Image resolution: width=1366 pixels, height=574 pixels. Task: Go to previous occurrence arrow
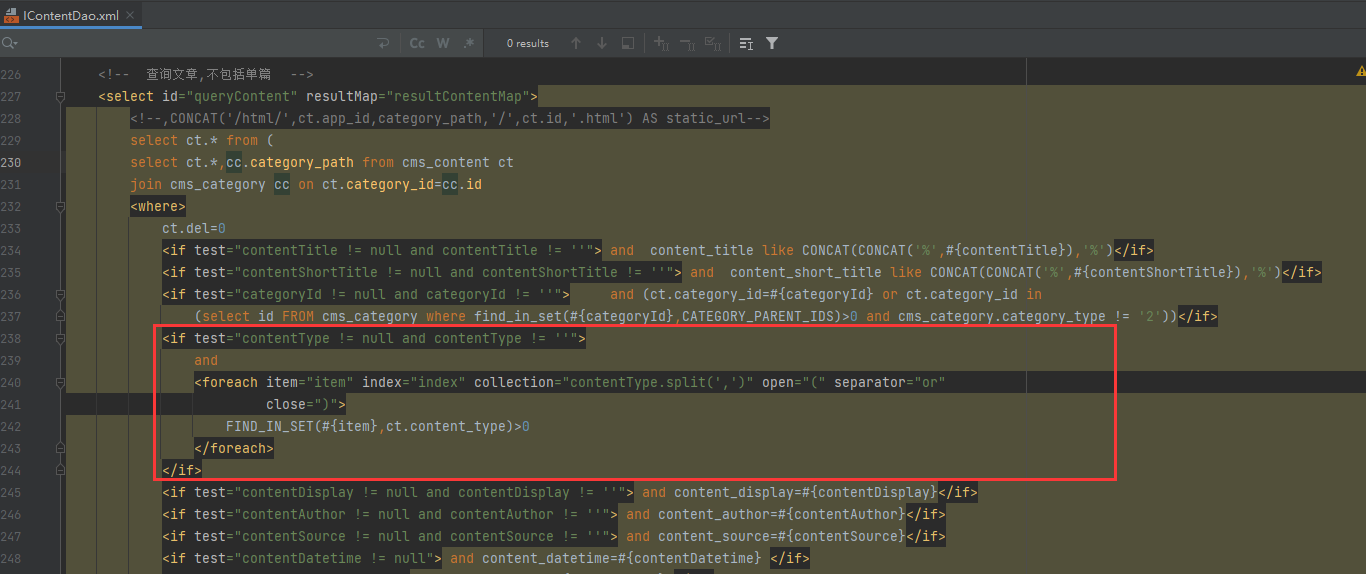click(576, 43)
